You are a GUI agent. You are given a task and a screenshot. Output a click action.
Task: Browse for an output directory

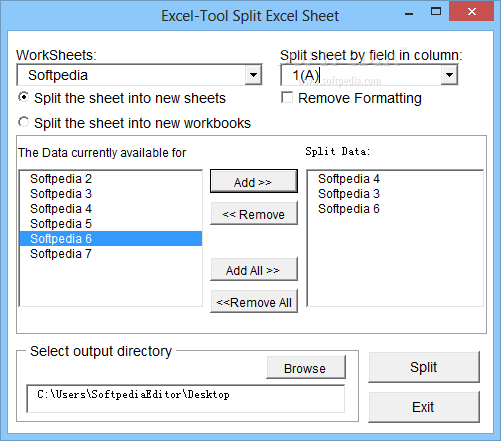tap(306, 367)
